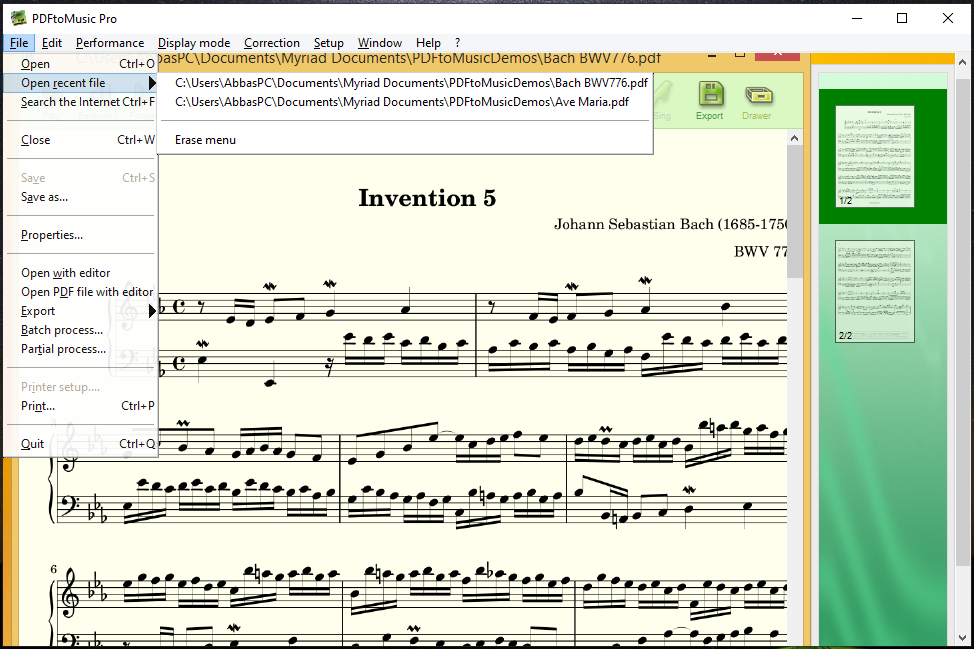Select page 1/2 thumbnail

pos(875,157)
